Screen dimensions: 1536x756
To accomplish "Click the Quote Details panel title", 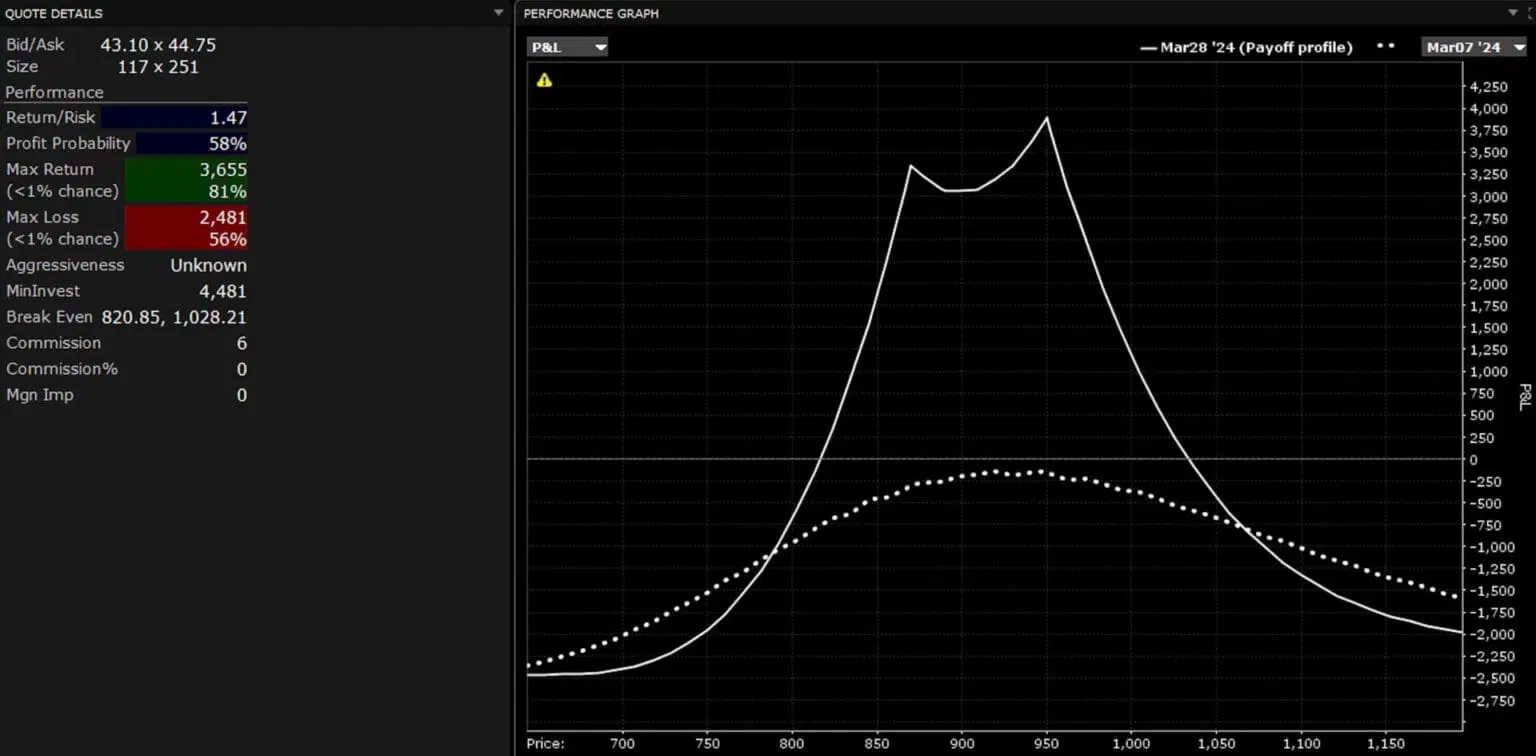I will tap(54, 14).
